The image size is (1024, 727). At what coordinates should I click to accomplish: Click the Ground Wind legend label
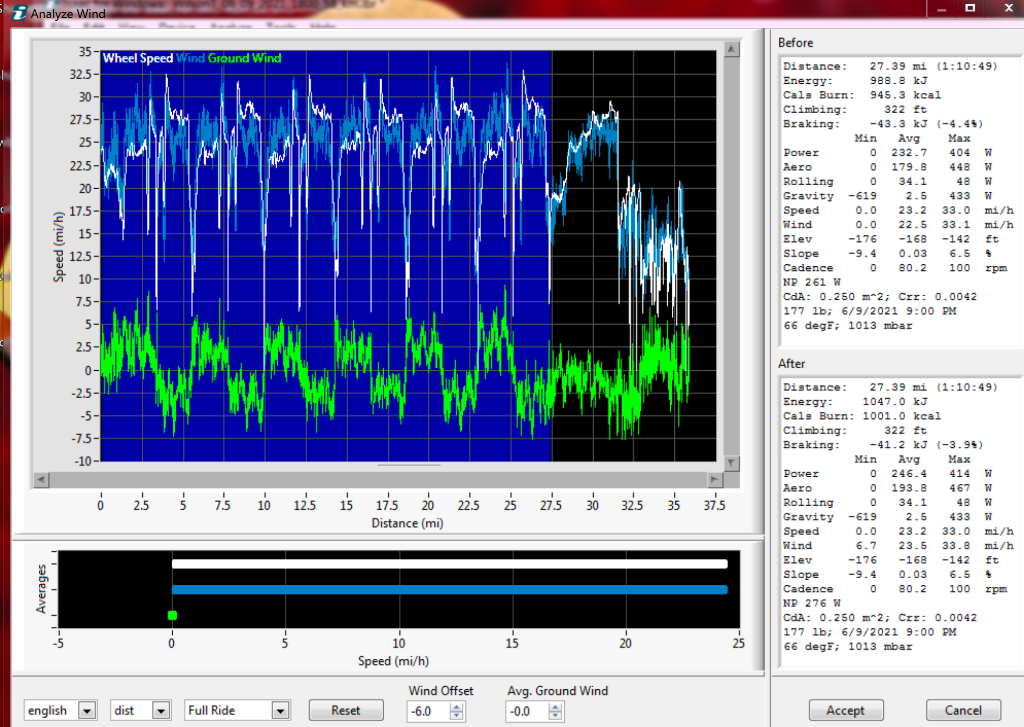(244, 58)
